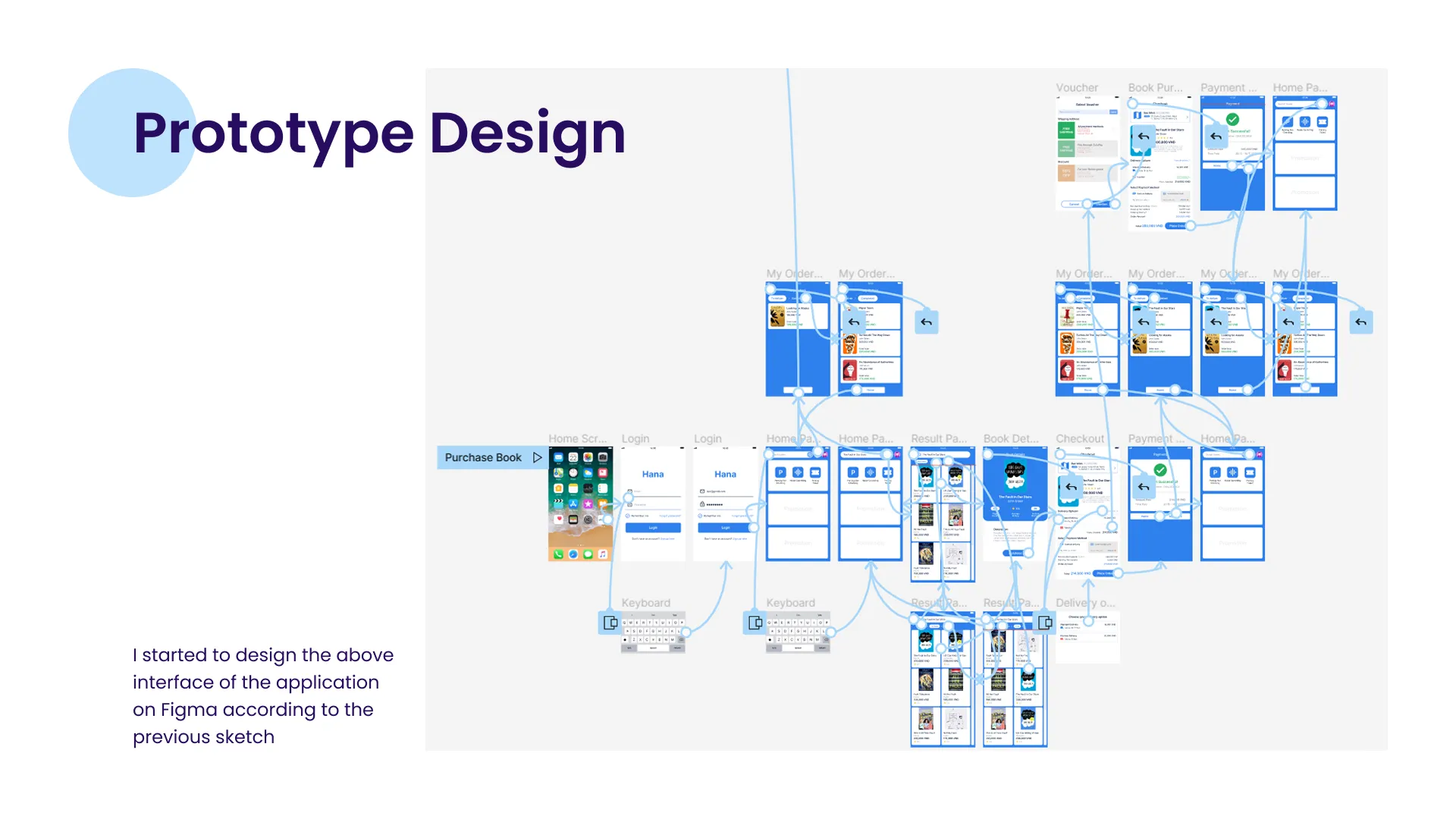The width and height of the screenshot is (1456, 819).
Task: Click the standalone back-arrow icon at far right
Action: (1361, 322)
